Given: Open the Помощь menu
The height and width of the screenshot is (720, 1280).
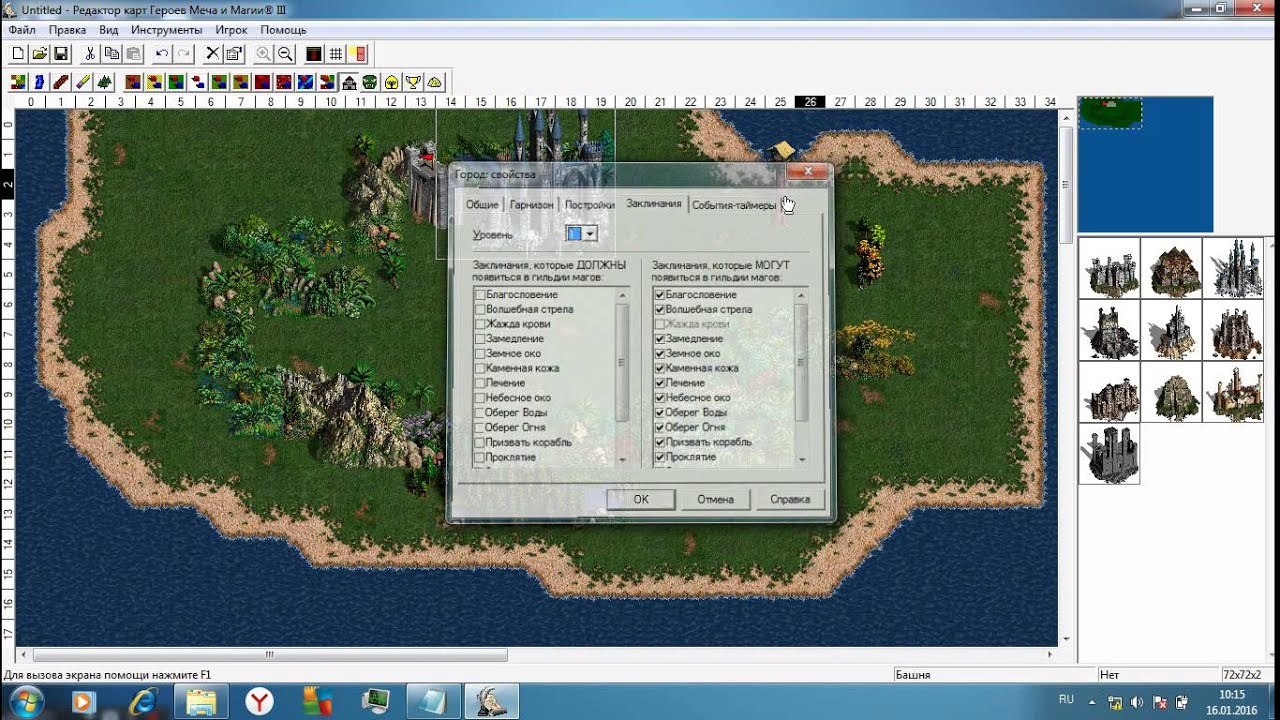Looking at the screenshot, I should pyautogui.click(x=283, y=30).
